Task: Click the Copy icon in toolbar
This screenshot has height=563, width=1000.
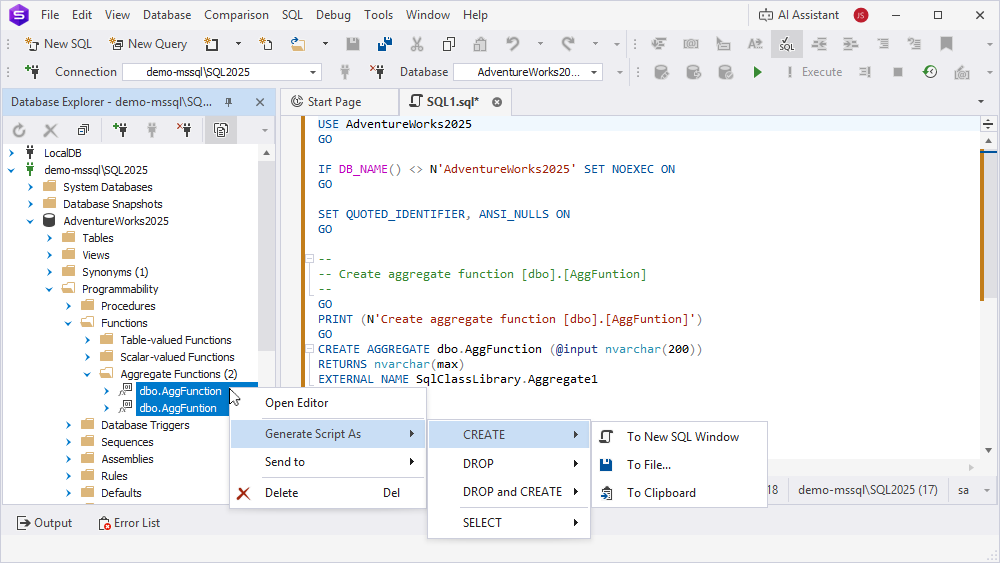Action: [x=449, y=44]
